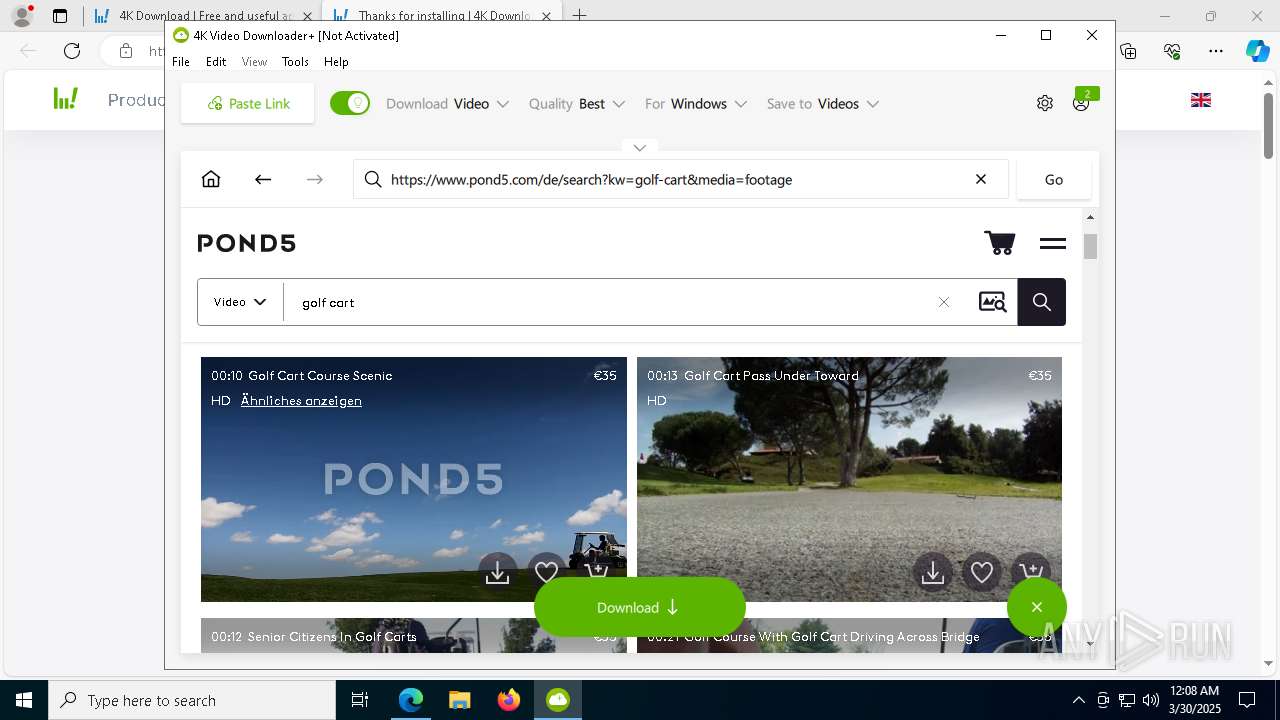This screenshot has height=720, width=1280.
Task: Add Golf Cart Pass Under Toward to cart
Action: 1031,568
